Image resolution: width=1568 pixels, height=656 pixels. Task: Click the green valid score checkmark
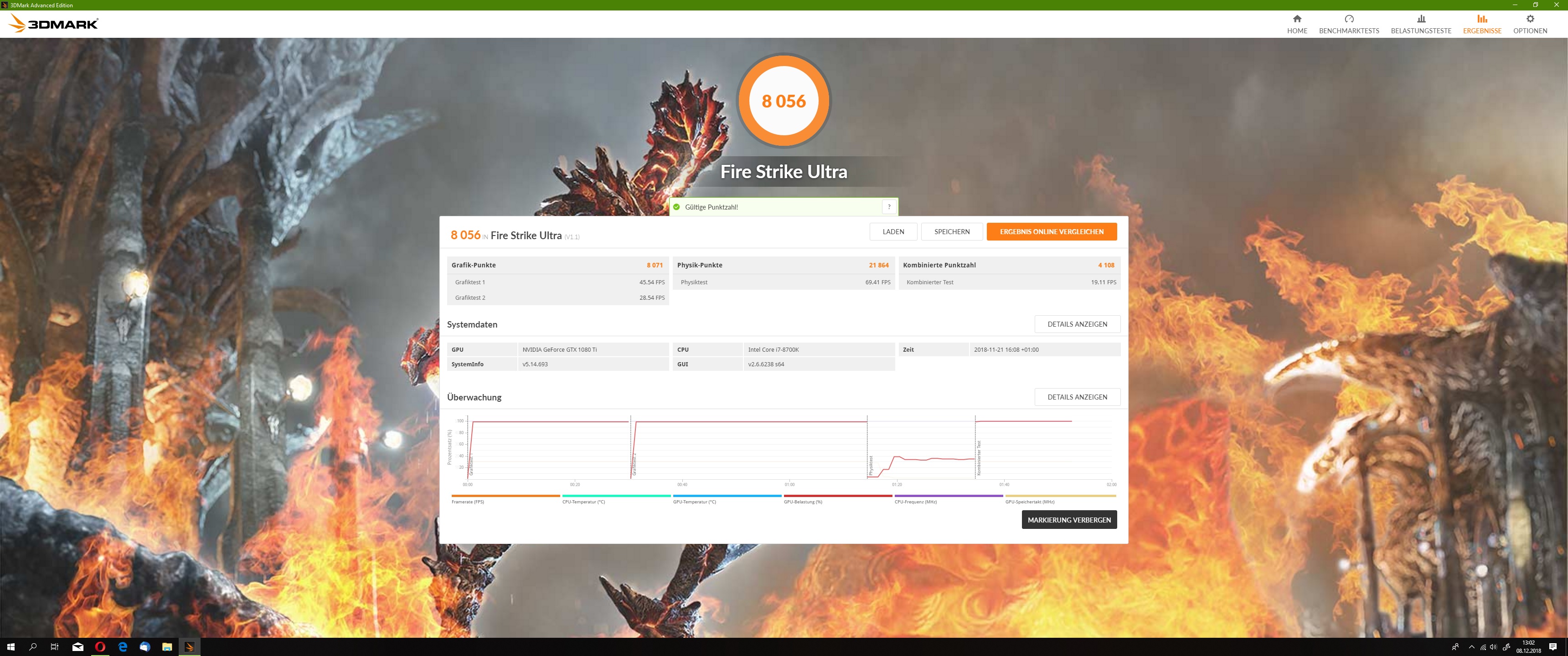676,207
